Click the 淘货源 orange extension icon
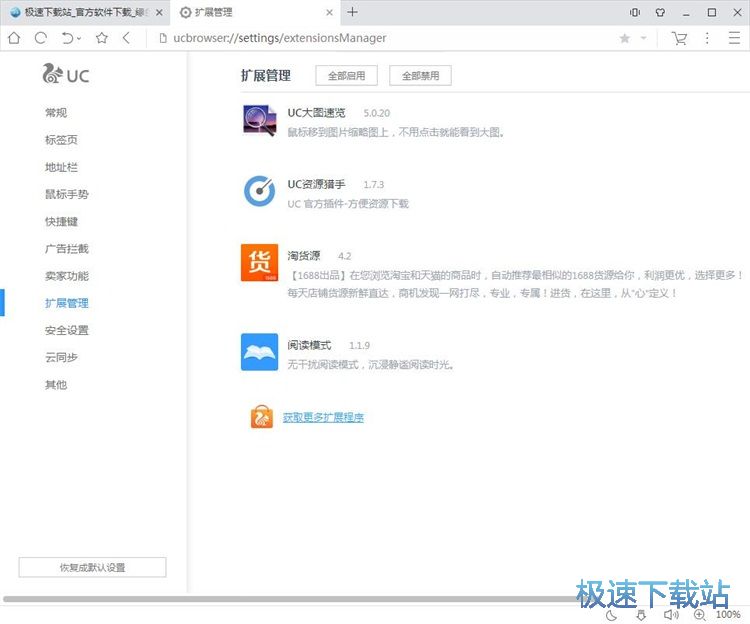This screenshot has height=624, width=750. pos(260,263)
